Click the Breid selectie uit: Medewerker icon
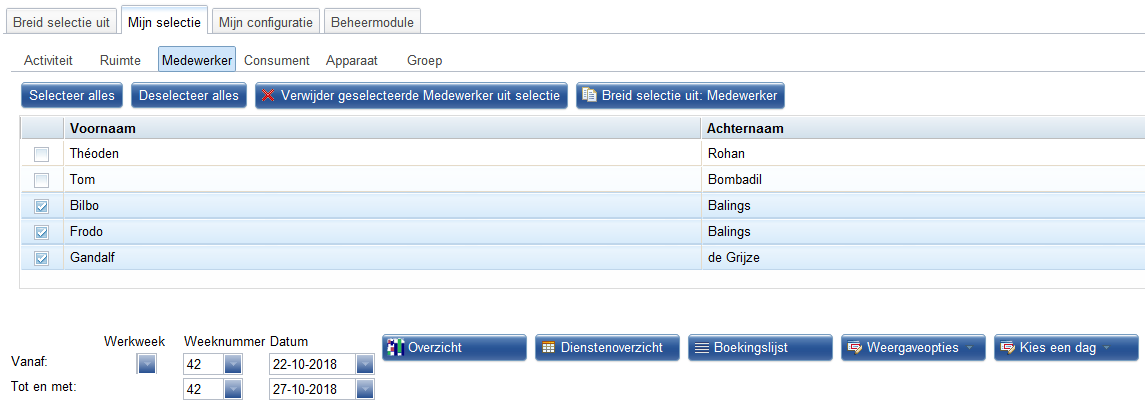 coord(589,95)
